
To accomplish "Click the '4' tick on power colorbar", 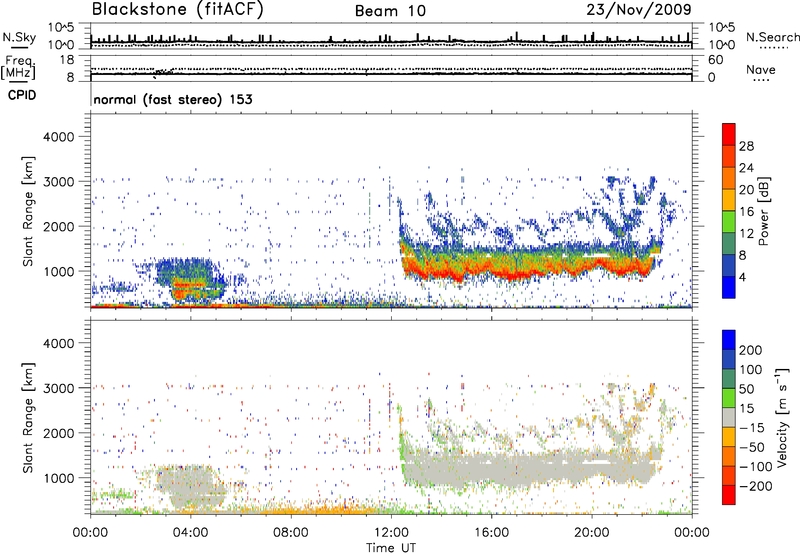I will click(x=742, y=277).
